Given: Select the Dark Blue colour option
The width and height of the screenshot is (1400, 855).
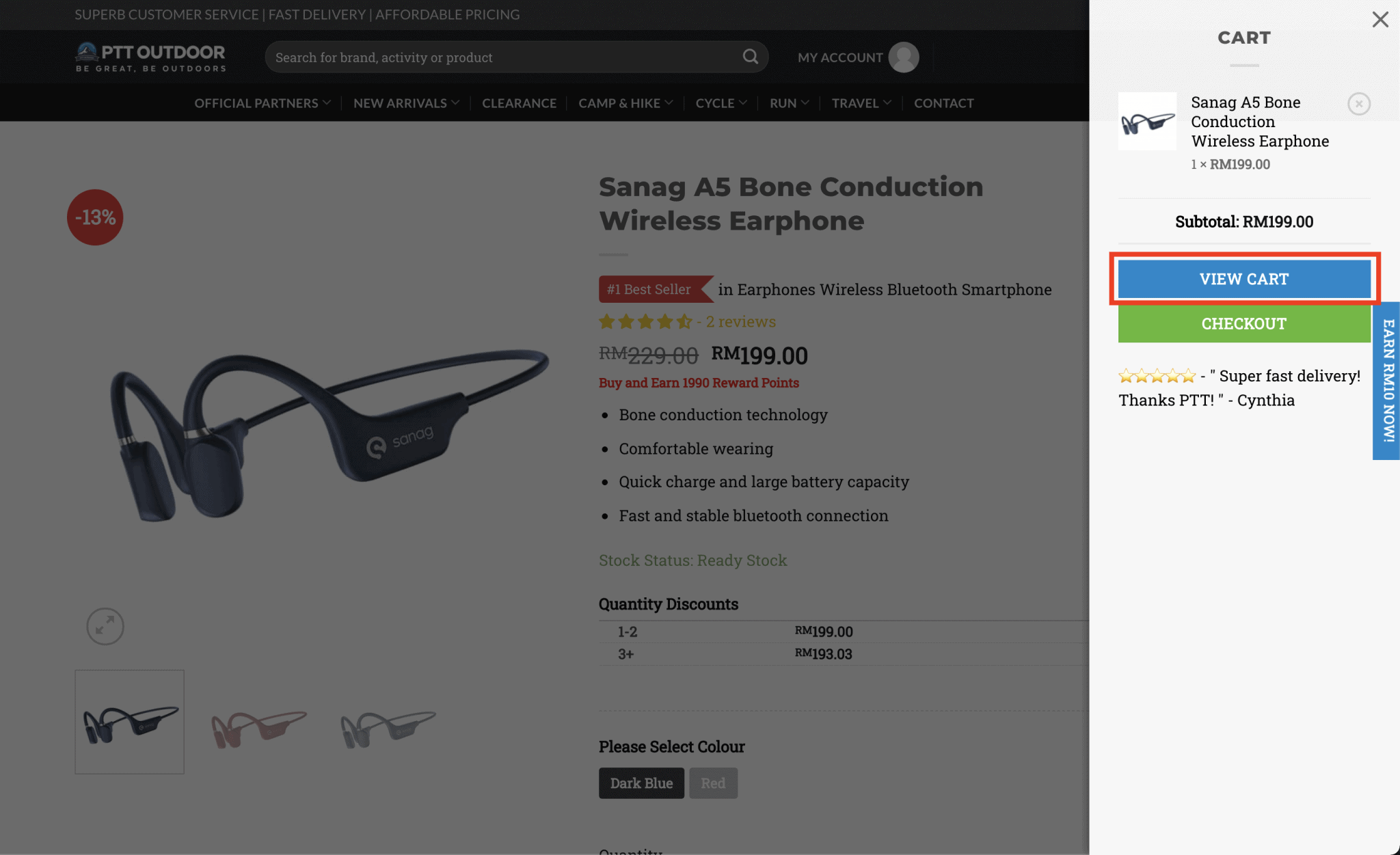Looking at the screenshot, I should (x=641, y=783).
